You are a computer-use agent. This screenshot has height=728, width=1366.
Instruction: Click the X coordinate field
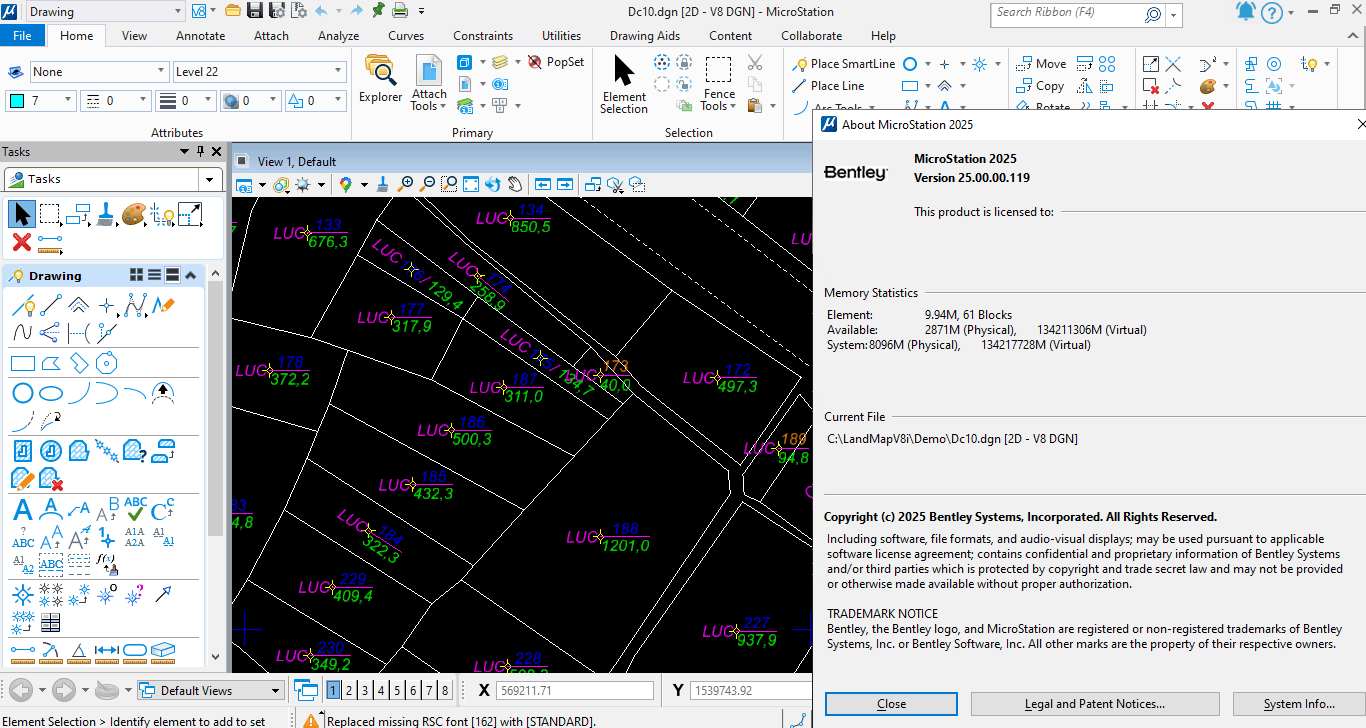click(x=575, y=690)
